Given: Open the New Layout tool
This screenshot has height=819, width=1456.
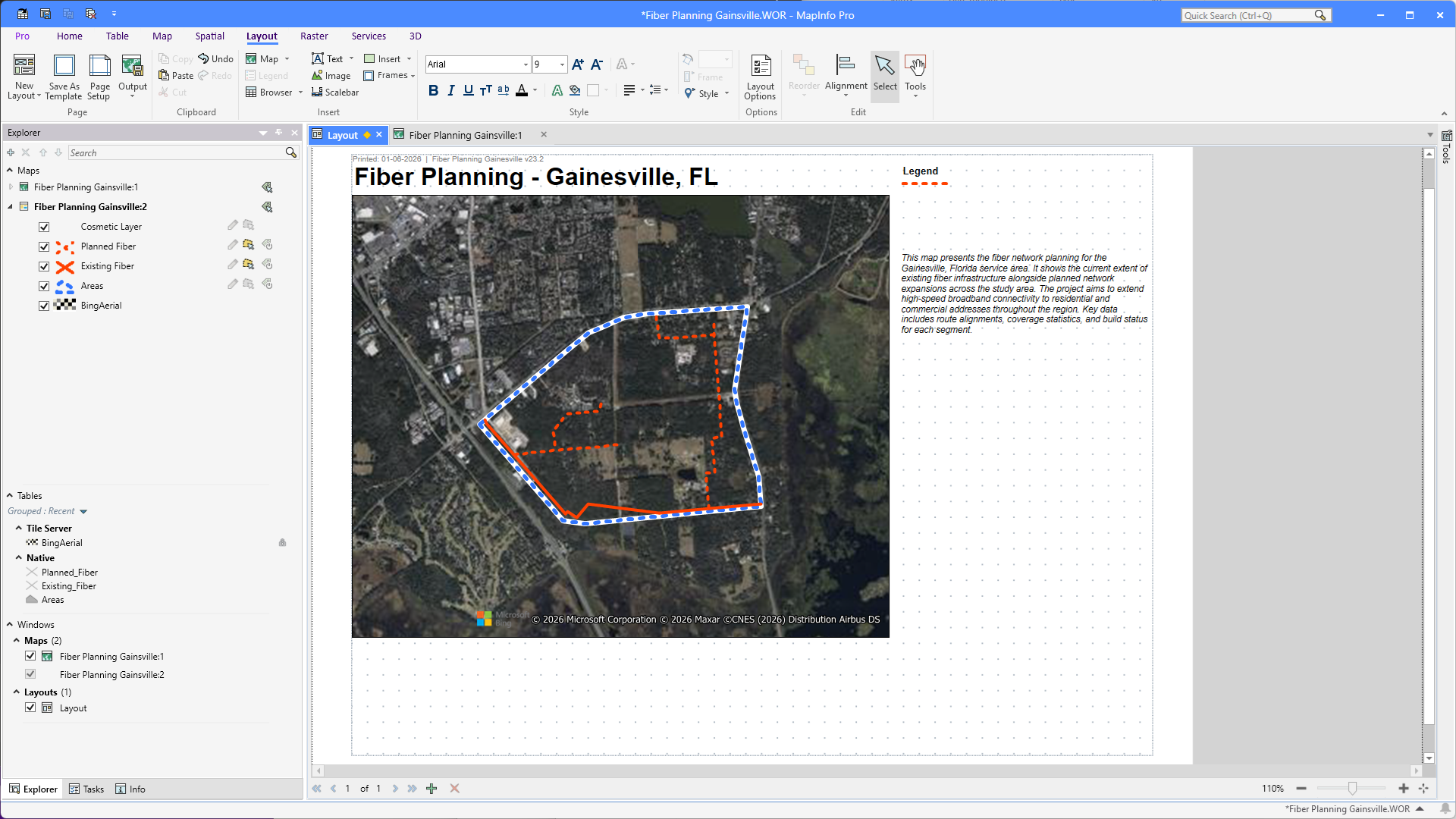Looking at the screenshot, I should 24,77.
